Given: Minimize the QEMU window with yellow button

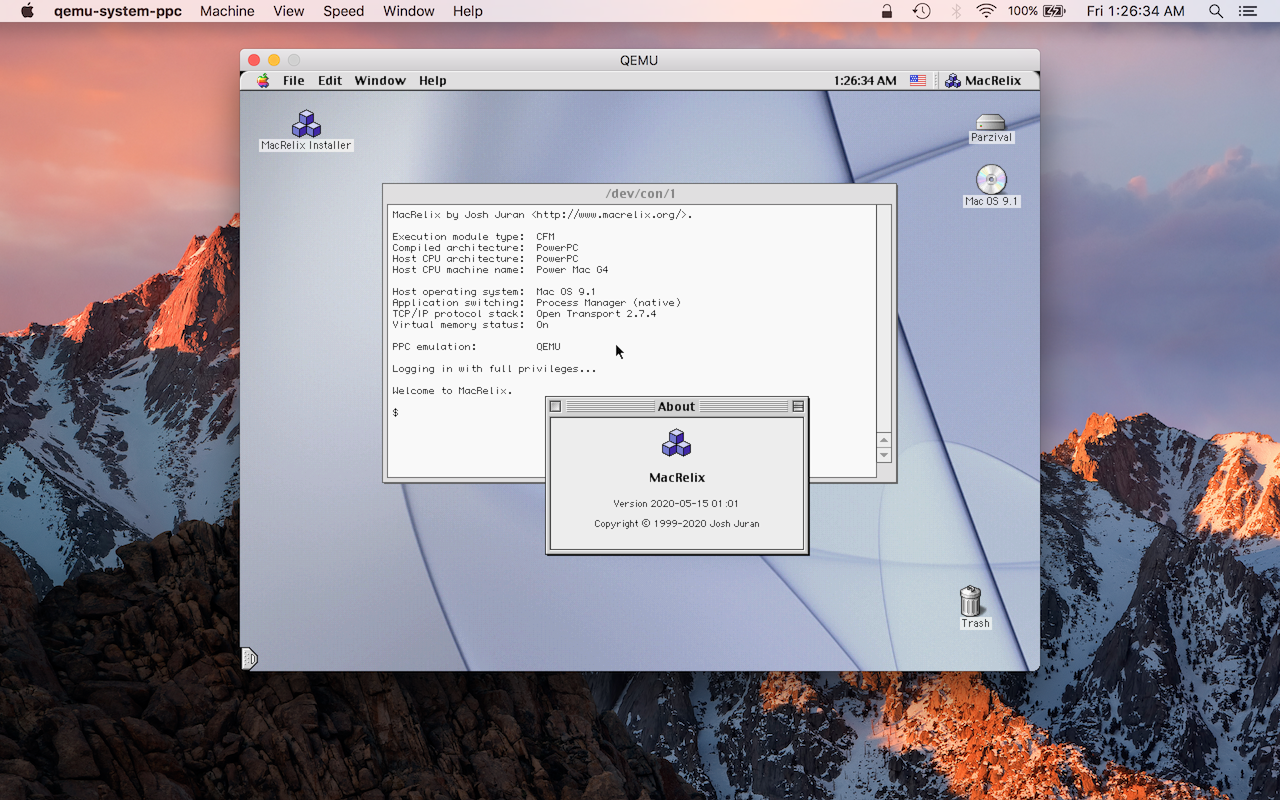Looking at the screenshot, I should (274, 60).
